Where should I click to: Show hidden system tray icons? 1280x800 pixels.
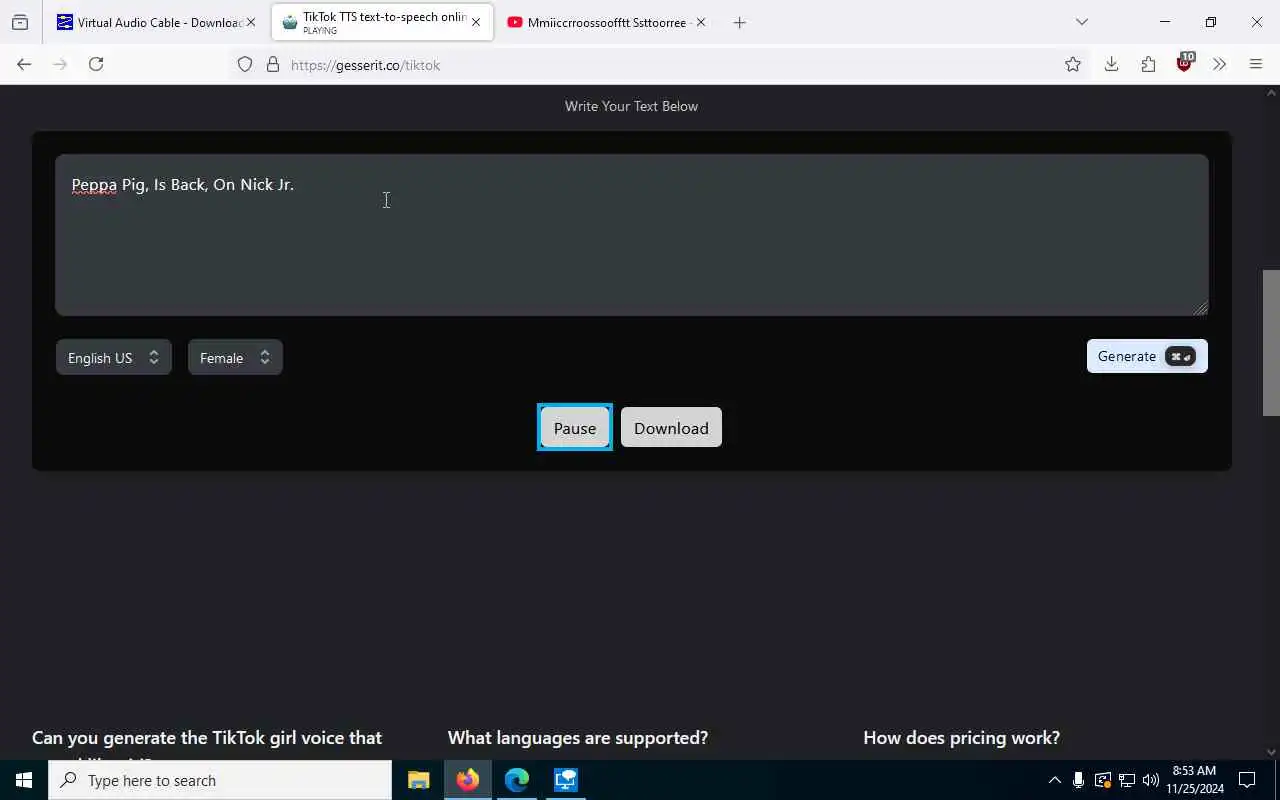pos(1054,780)
